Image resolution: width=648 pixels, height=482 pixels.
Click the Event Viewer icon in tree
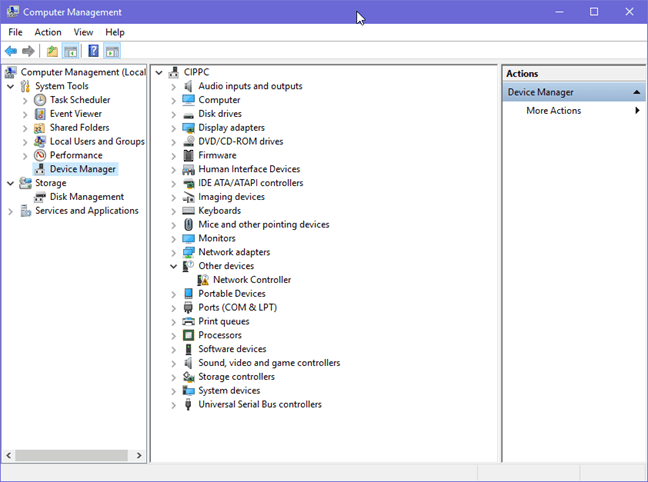40,114
